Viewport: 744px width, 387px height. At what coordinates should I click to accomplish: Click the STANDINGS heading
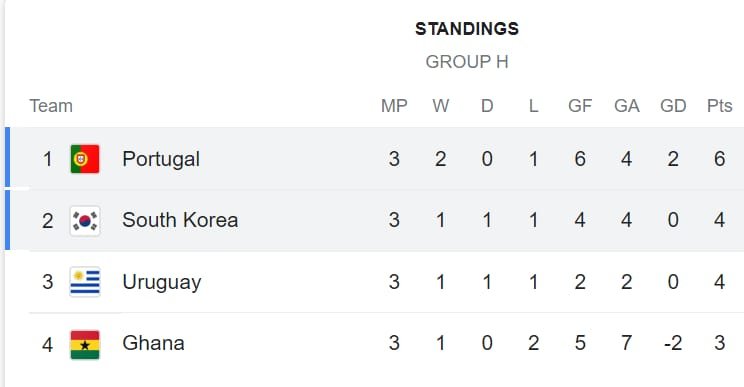(467, 29)
